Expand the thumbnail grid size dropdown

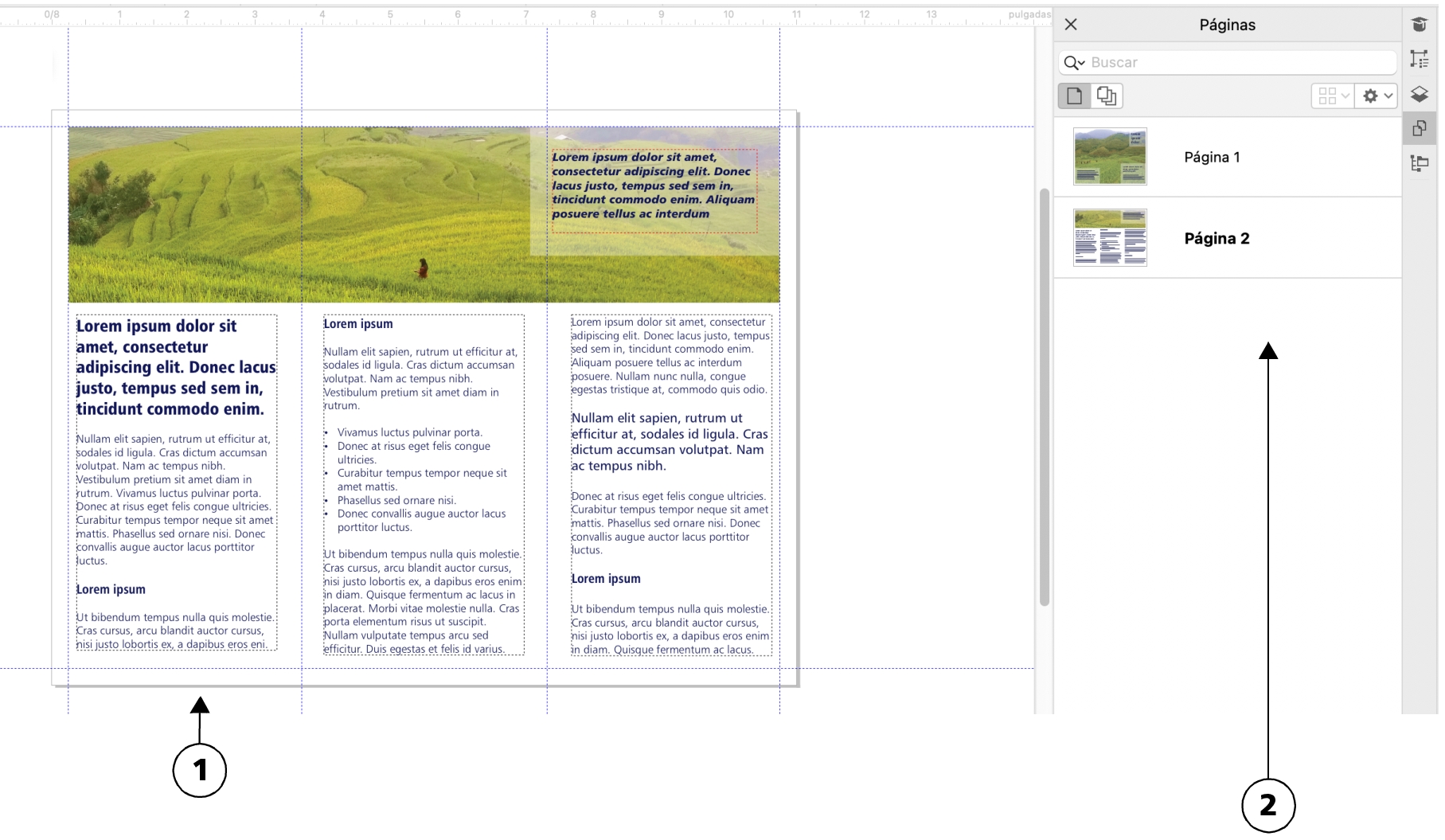1333,96
